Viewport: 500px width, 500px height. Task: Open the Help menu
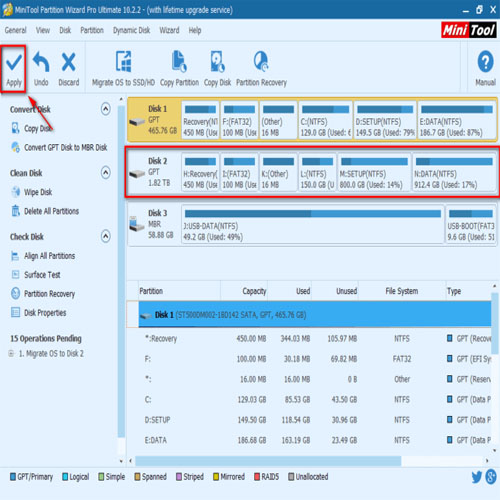195,30
